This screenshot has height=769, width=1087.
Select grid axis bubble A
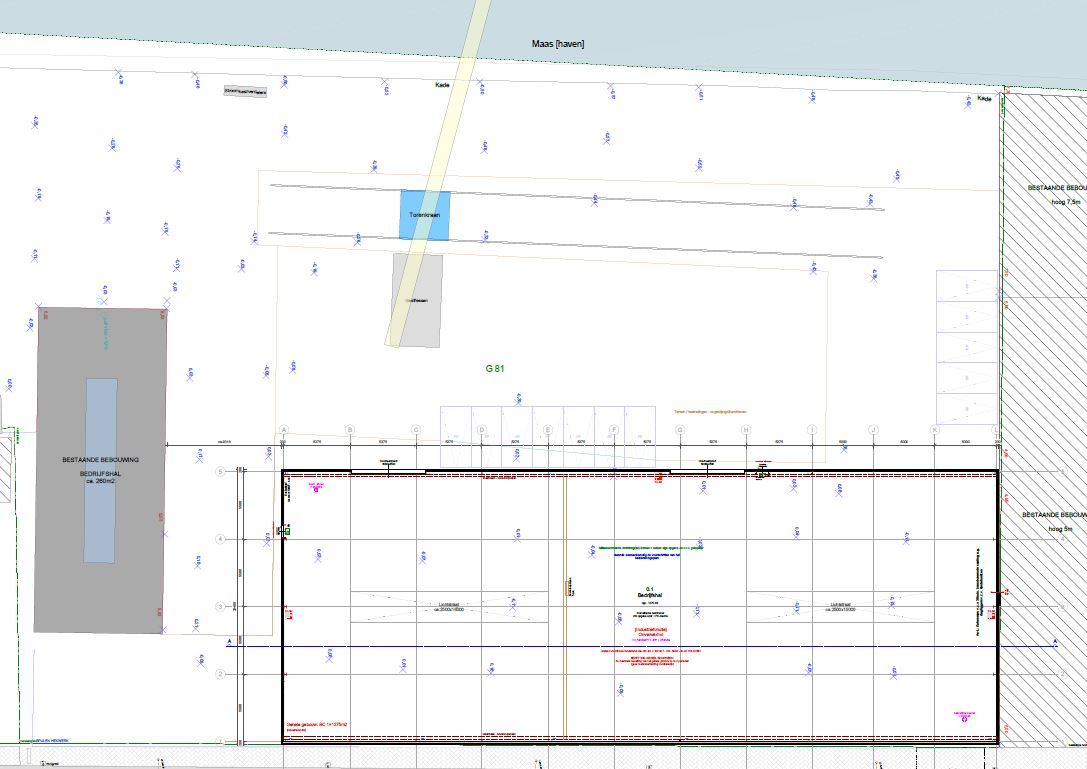click(284, 430)
